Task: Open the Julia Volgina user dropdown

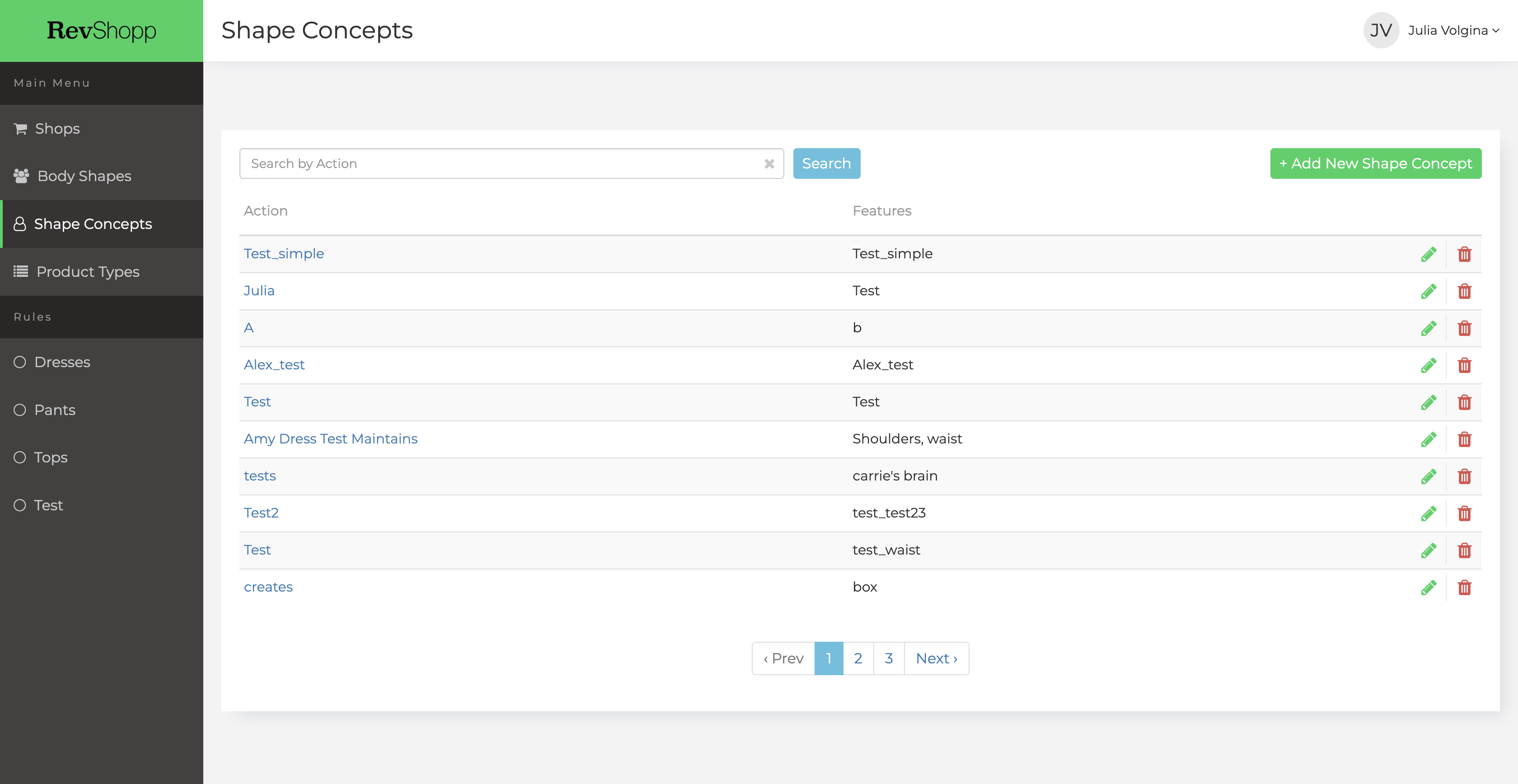Action: click(x=1453, y=31)
